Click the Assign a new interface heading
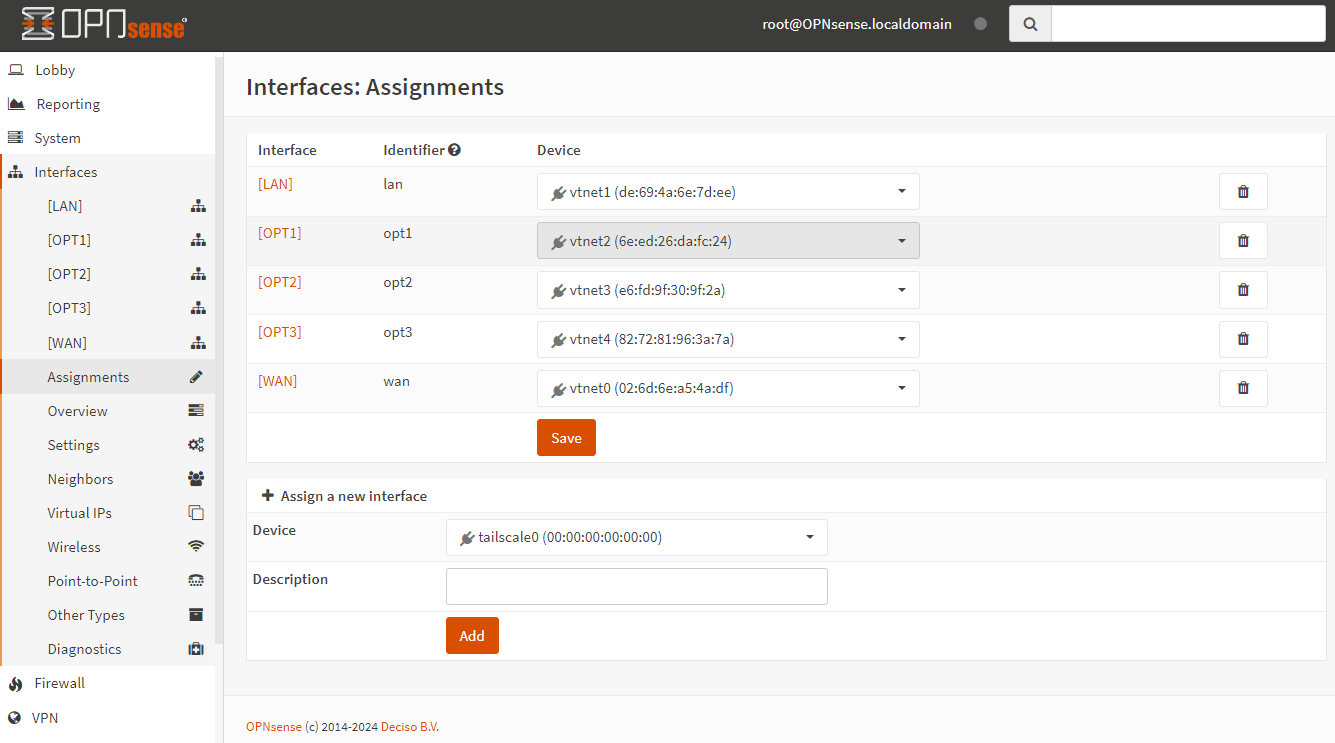The image size is (1335, 743). (344, 496)
